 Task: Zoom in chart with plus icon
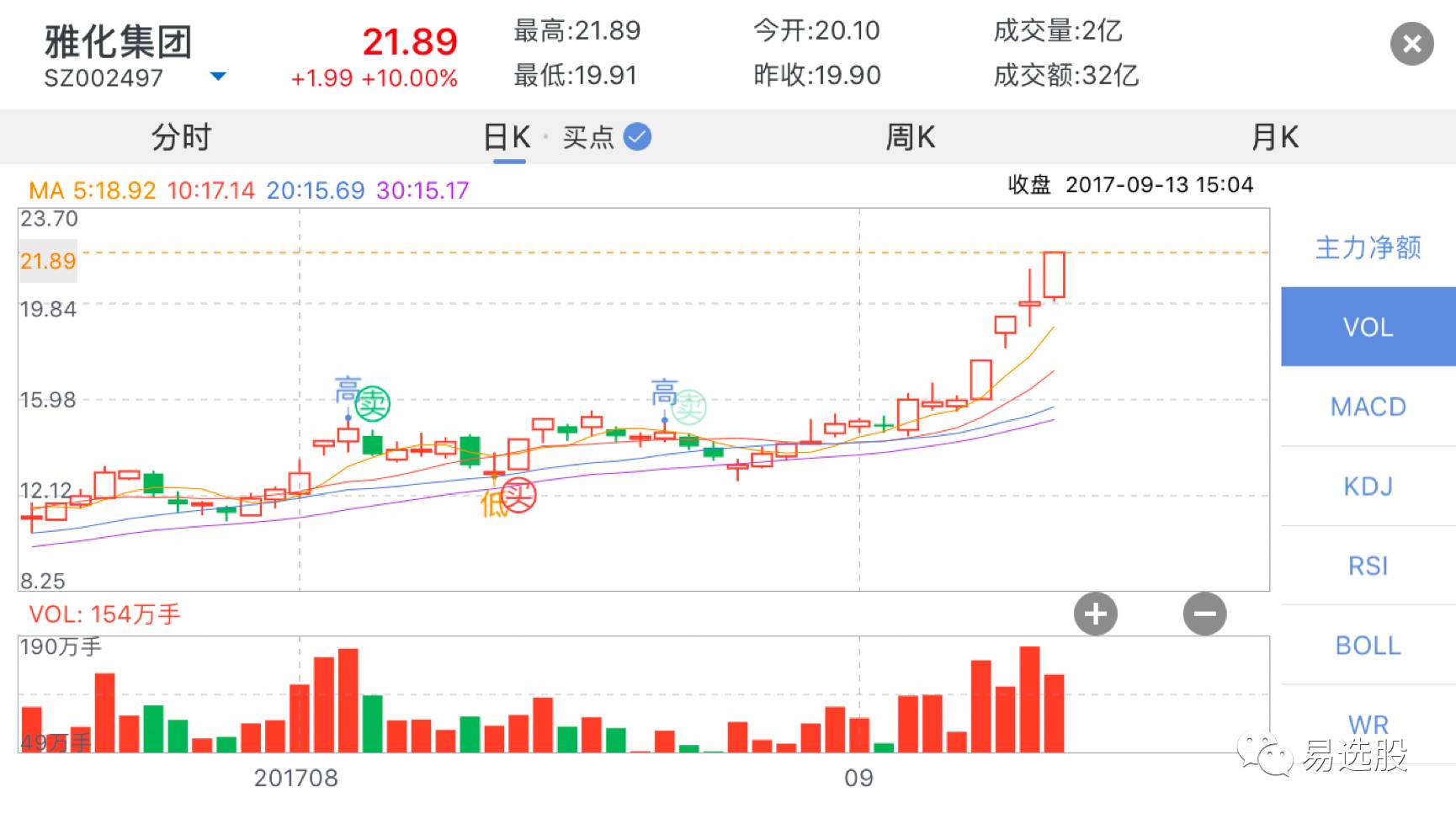point(1095,614)
